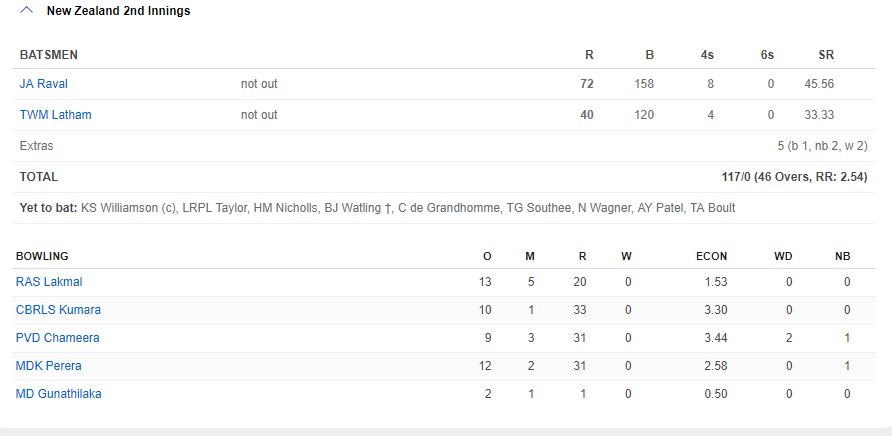
Task: Open CBRLS Kumara's player page
Action: pos(58,310)
